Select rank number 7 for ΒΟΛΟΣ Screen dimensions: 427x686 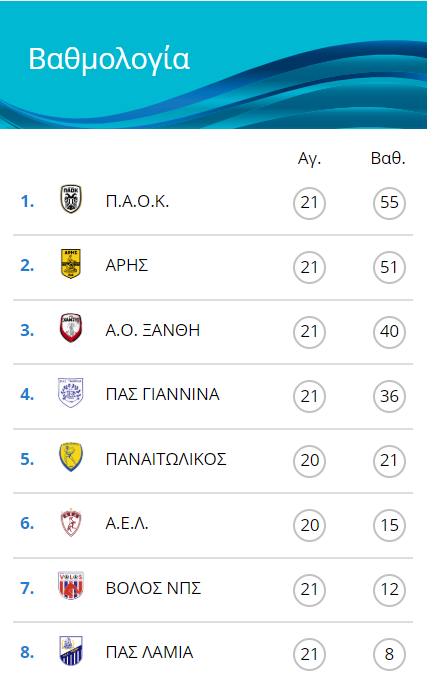pyautogui.click(x=27, y=588)
